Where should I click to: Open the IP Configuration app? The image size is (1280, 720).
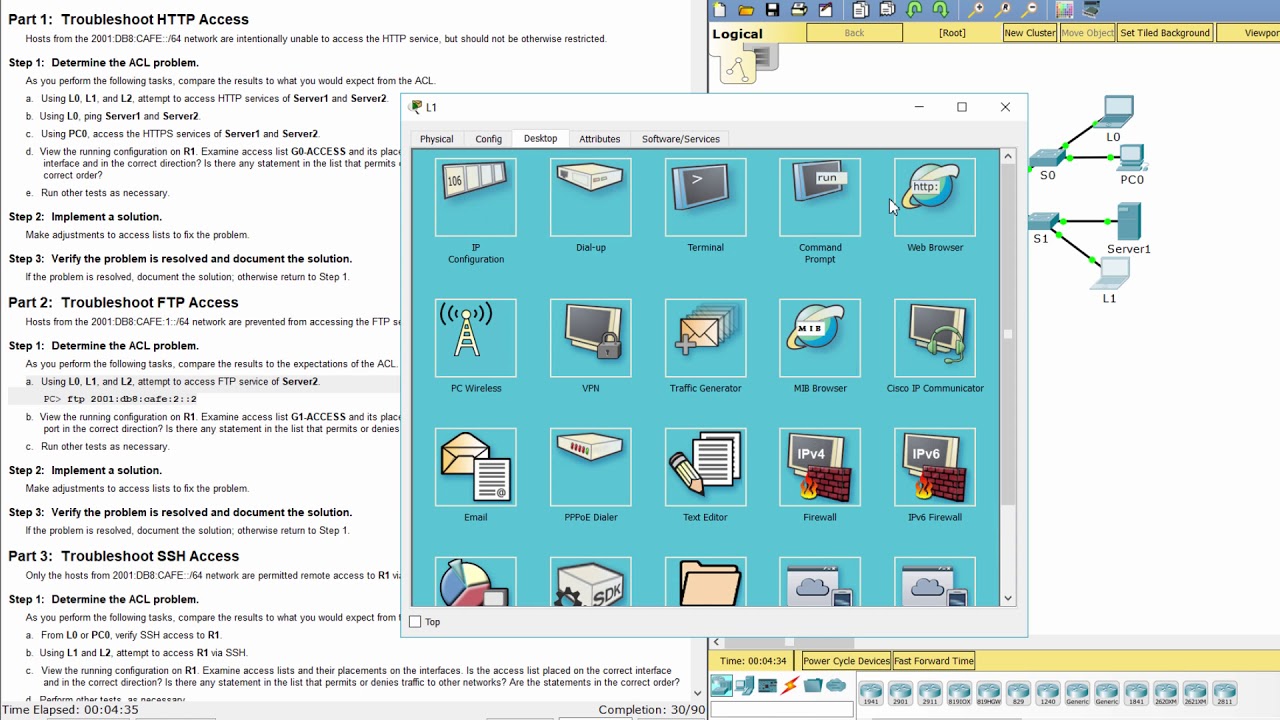(476, 197)
